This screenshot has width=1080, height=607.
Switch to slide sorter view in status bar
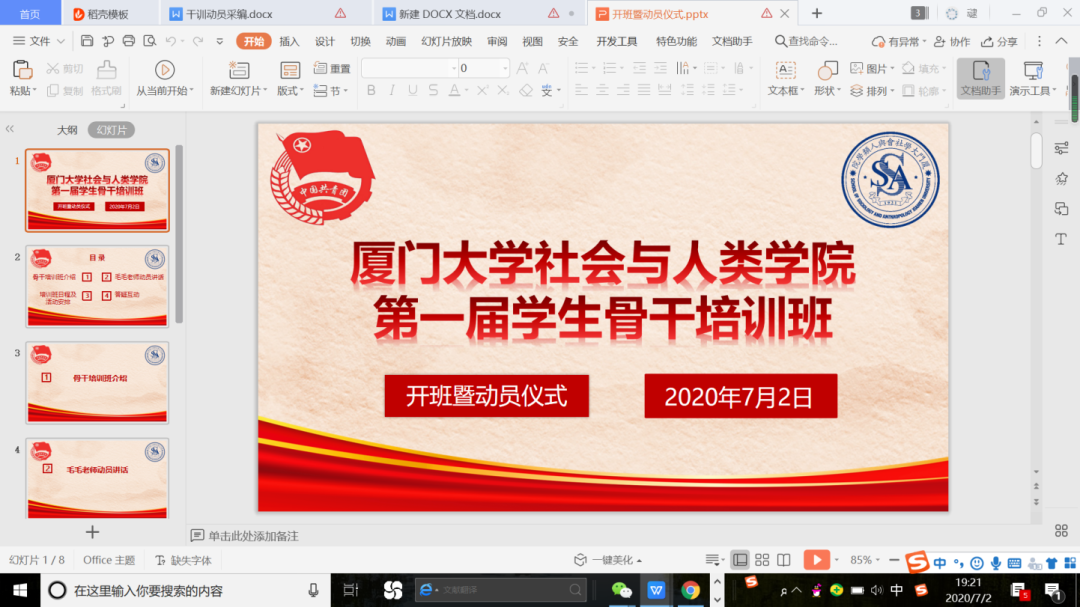762,560
